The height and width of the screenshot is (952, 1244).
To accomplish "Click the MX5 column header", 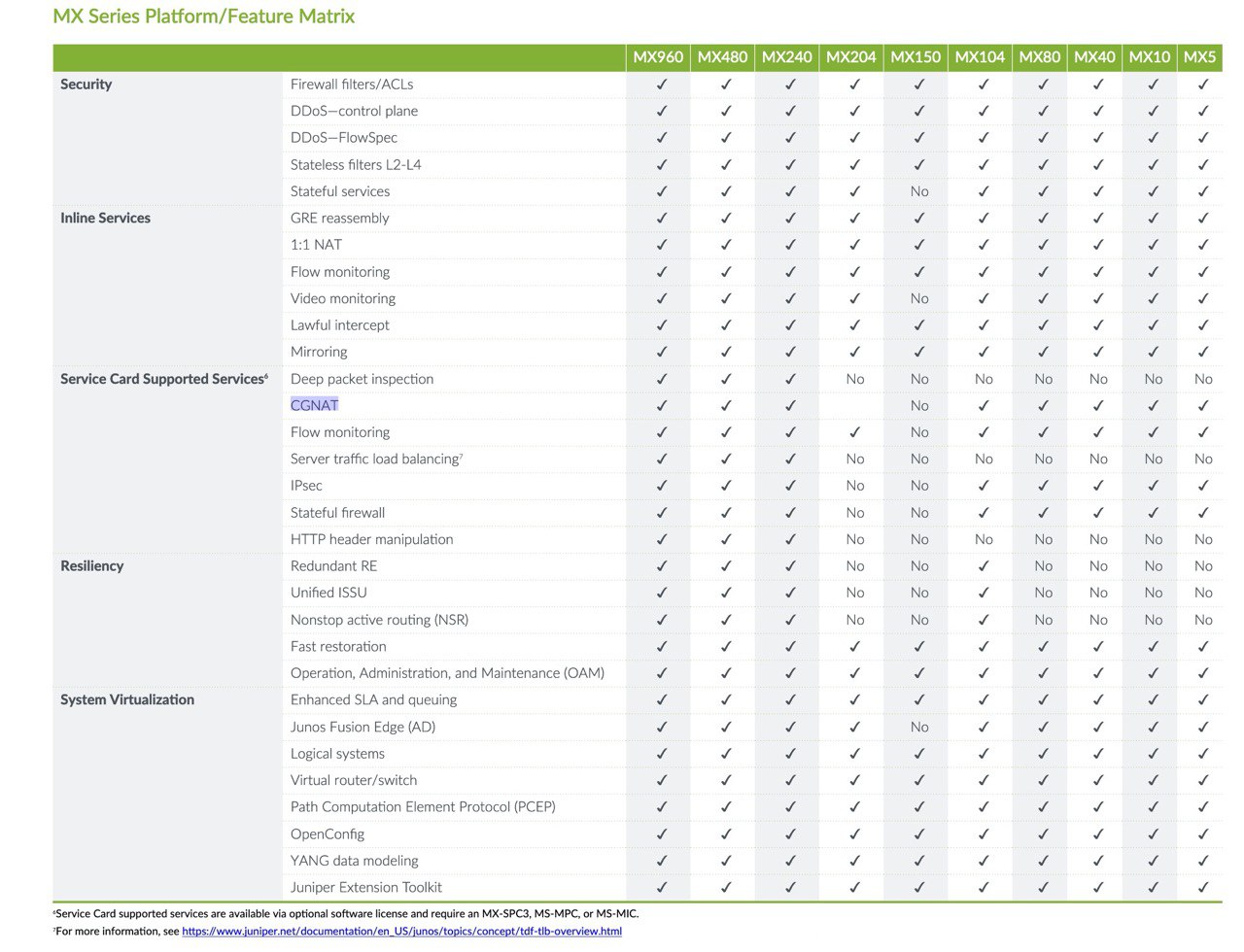I will coord(1199,57).
